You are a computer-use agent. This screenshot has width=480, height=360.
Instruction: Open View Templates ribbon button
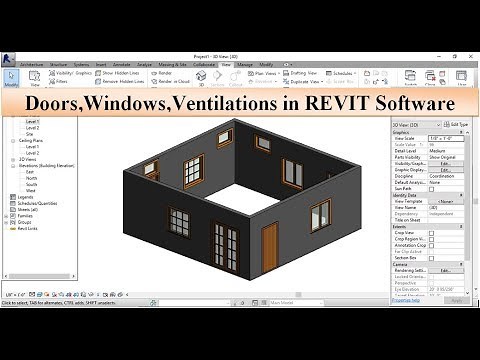click(35, 79)
